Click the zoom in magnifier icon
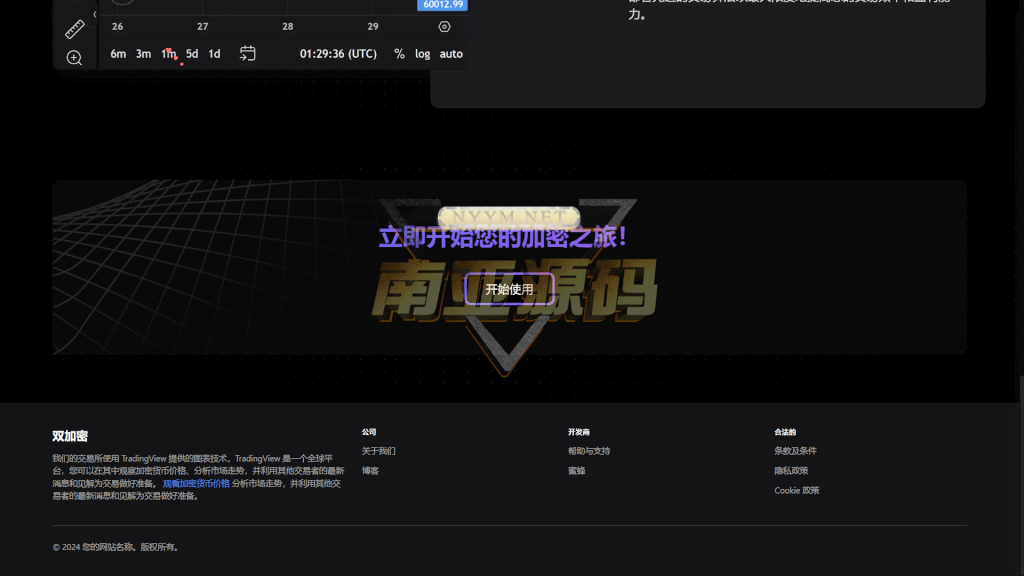 point(74,58)
